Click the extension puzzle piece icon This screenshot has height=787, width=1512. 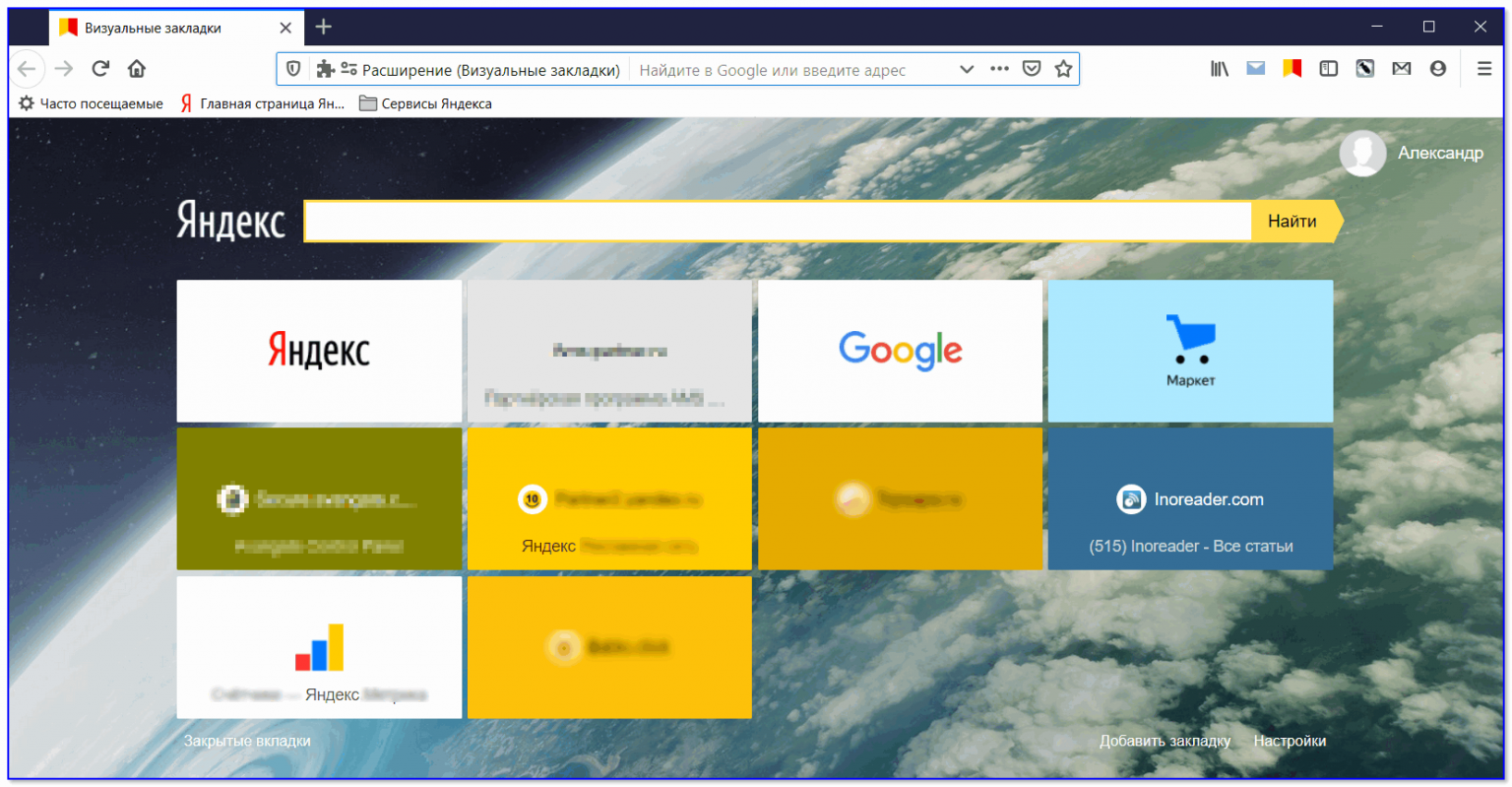pos(325,69)
